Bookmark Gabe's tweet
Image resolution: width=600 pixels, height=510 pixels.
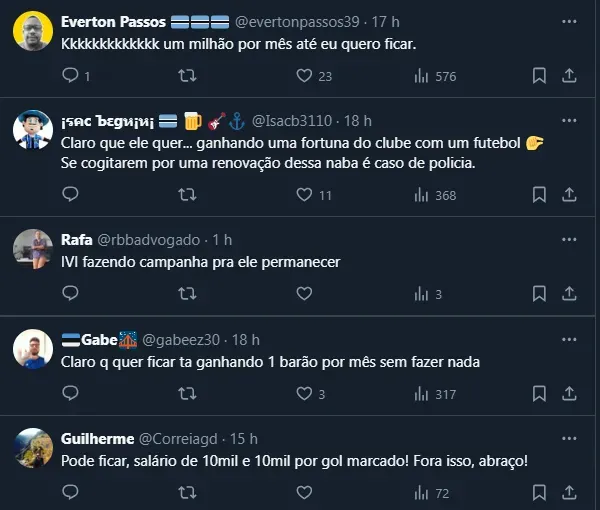(539, 394)
